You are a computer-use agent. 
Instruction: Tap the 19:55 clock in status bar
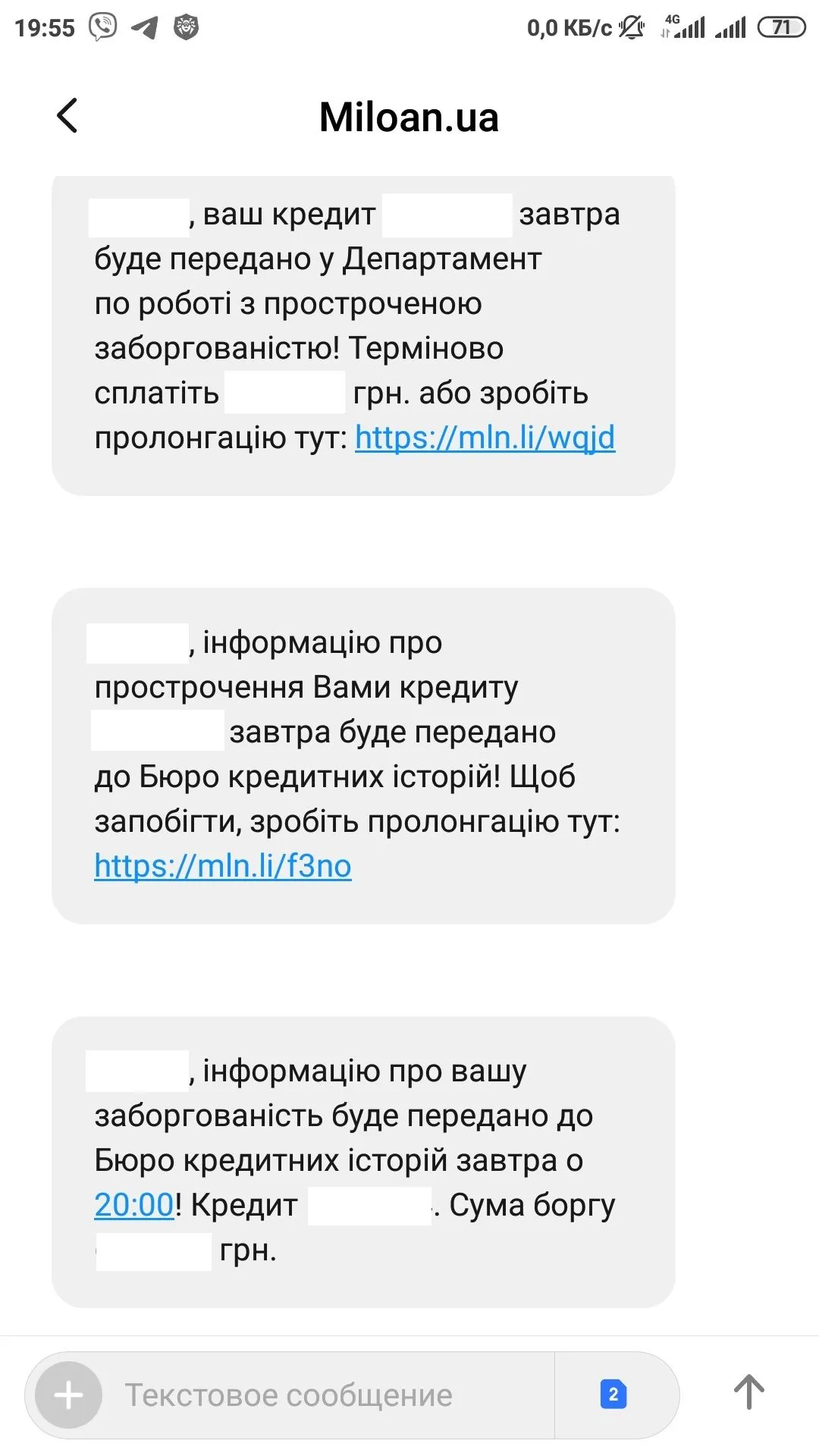click(x=45, y=28)
